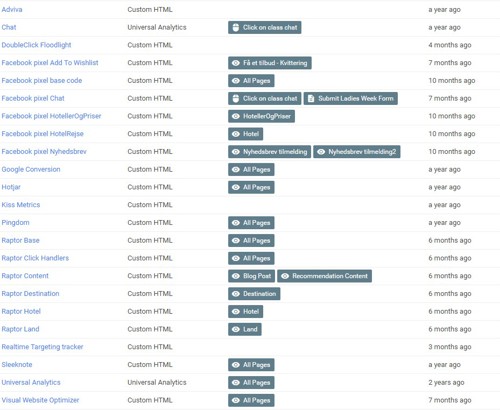Select Hotel trigger in Raptor Hotel row
The image size is (500, 410).
click(x=246, y=312)
